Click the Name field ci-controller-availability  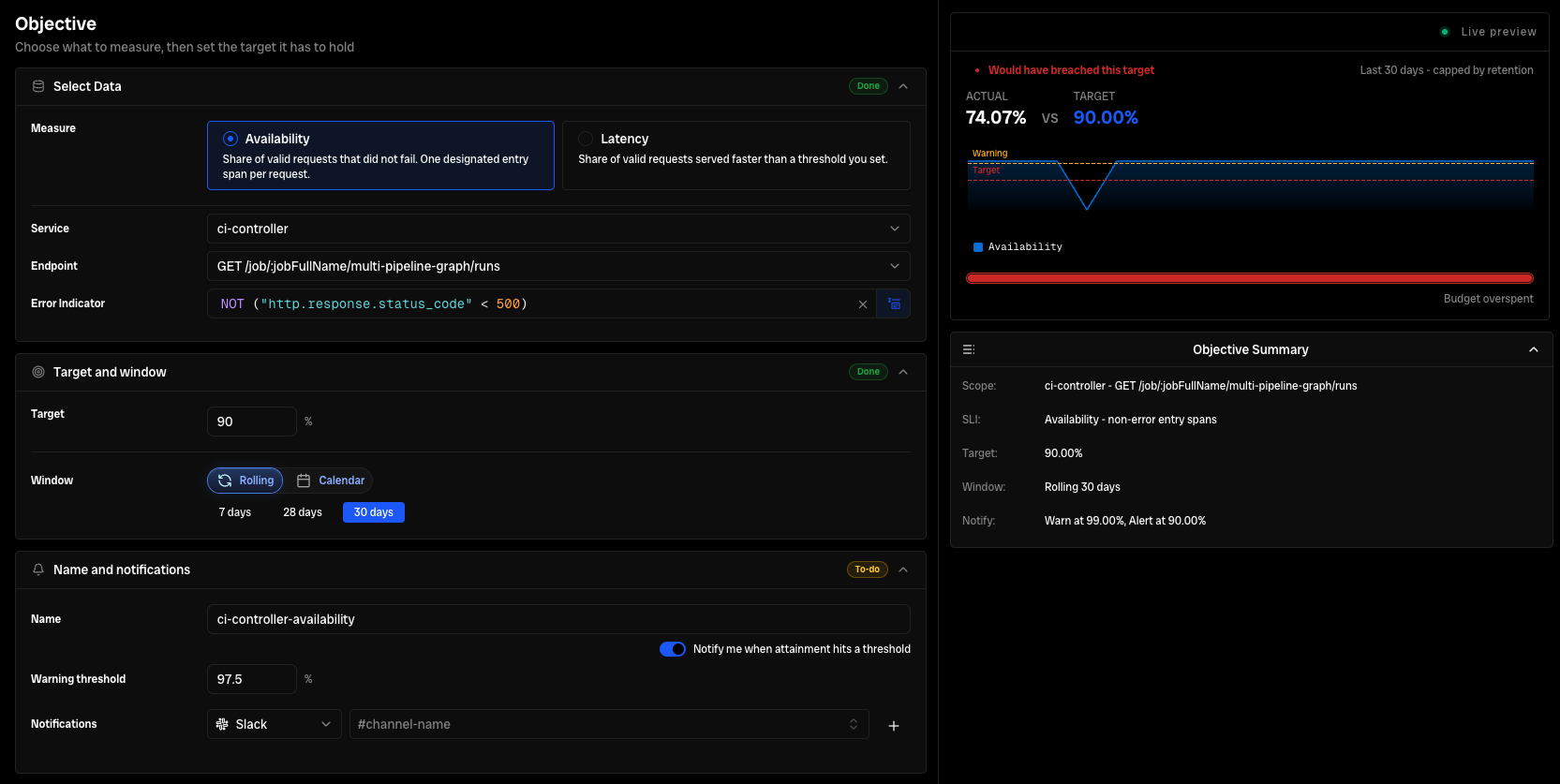558,619
